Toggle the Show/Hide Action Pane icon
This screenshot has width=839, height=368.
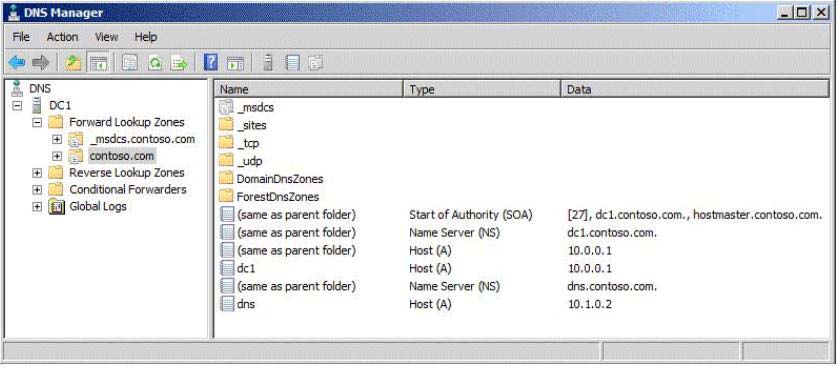tap(235, 63)
